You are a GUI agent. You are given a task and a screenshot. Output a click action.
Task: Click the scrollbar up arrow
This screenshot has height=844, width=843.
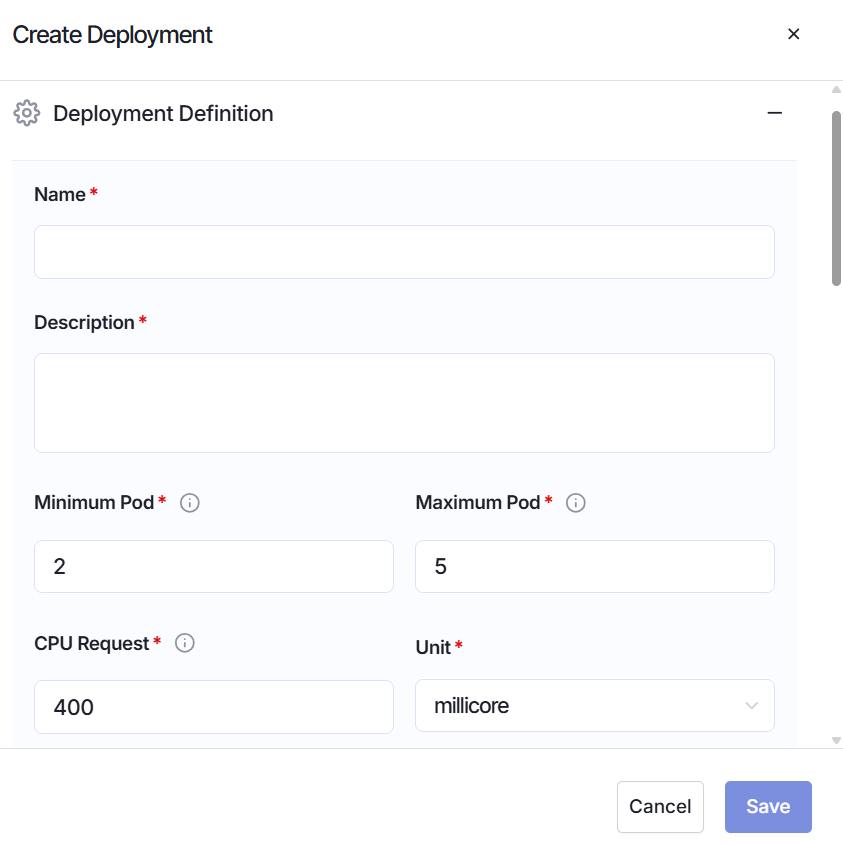click(x=836, y=90)
